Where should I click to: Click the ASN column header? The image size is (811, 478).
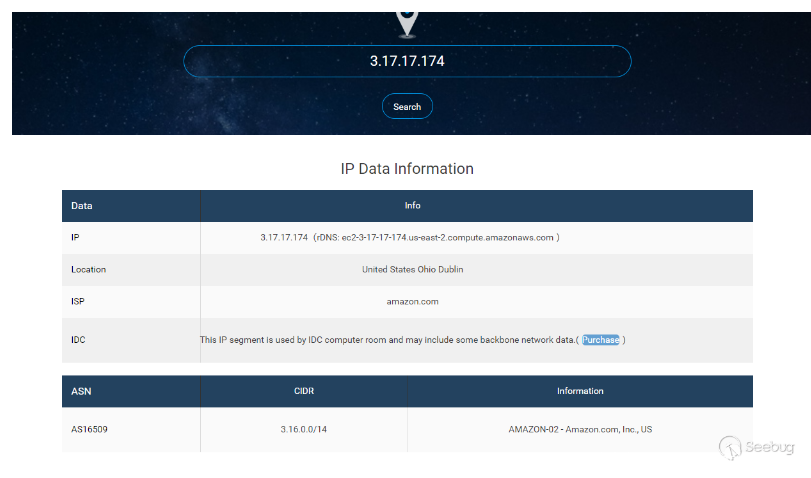tap(81, 391)
